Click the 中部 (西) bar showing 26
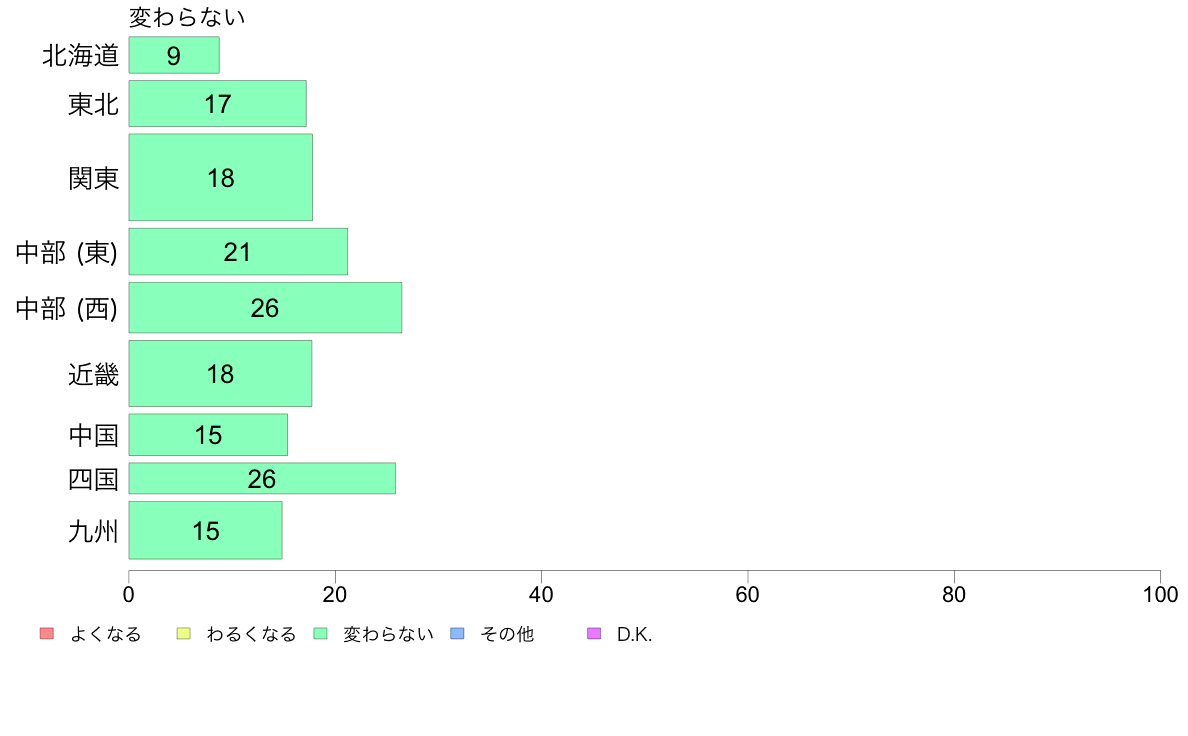The width and height of the screenshot is (1188, 736). (265, 307)
